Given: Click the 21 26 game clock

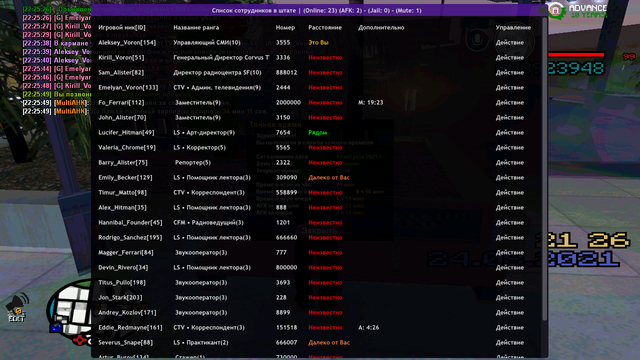Looking at the screenshot, I should click(x=583, y=240).
